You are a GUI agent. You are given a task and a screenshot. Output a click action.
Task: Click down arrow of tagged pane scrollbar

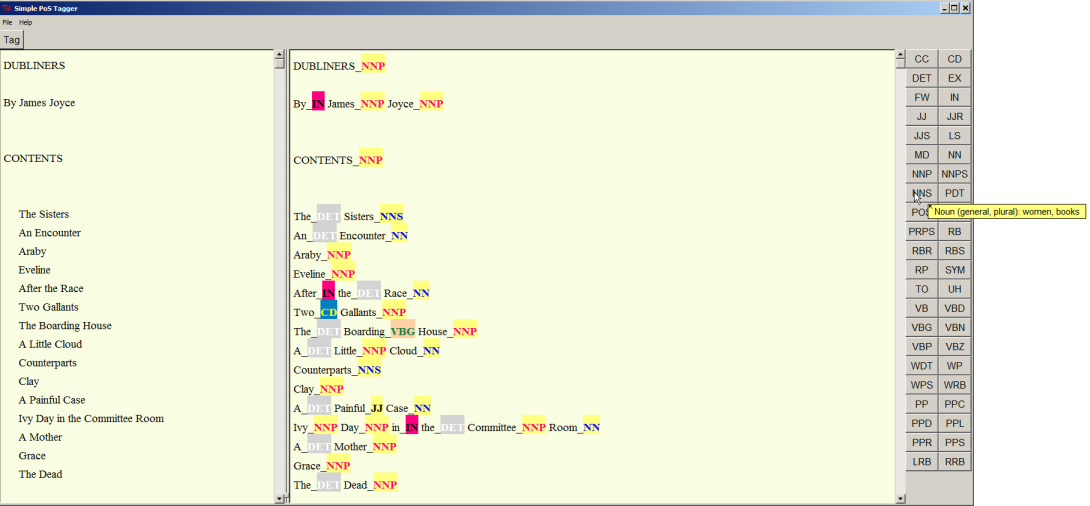(x=900, y=498)
